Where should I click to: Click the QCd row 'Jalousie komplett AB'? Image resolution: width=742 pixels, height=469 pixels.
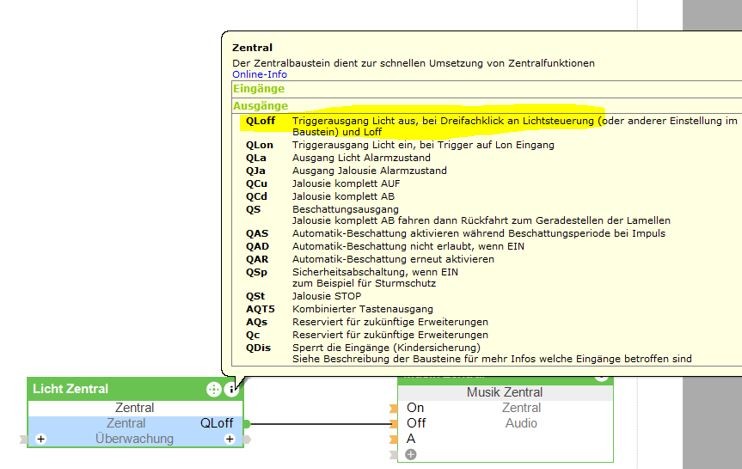pyautogui.click(x=320, y=196)
